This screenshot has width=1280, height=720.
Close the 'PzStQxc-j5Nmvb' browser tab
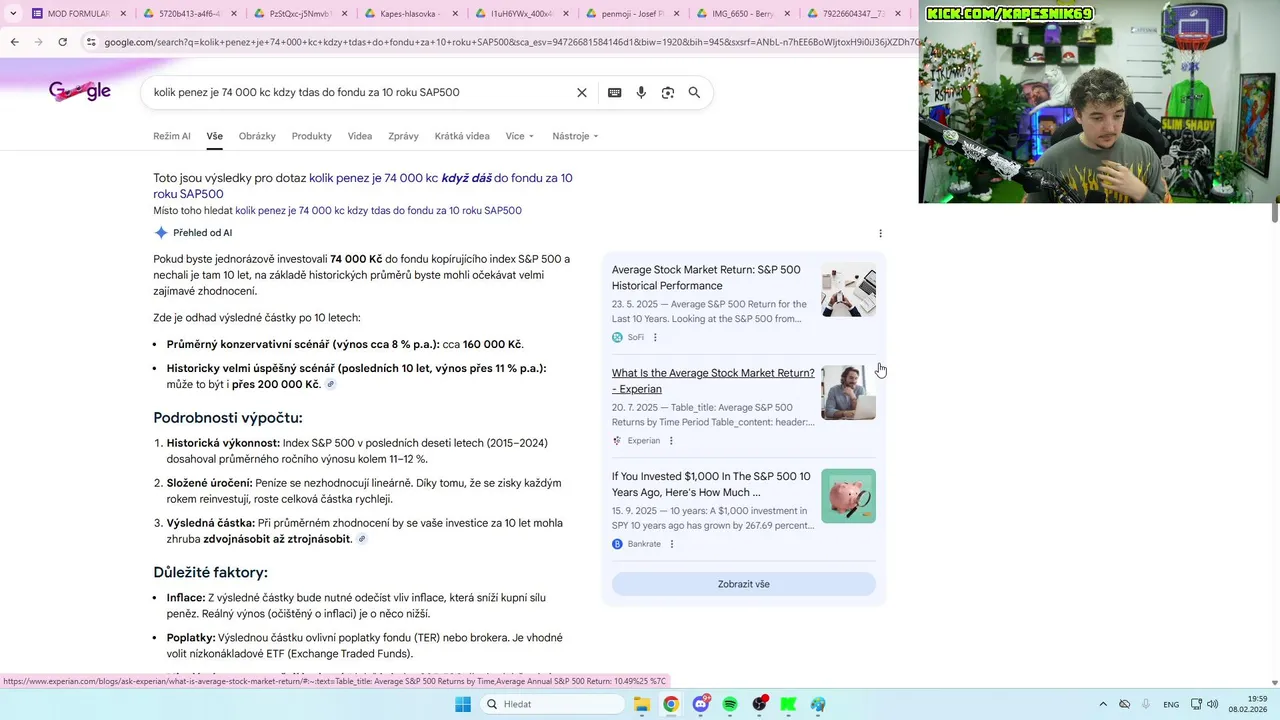[345, 14]
